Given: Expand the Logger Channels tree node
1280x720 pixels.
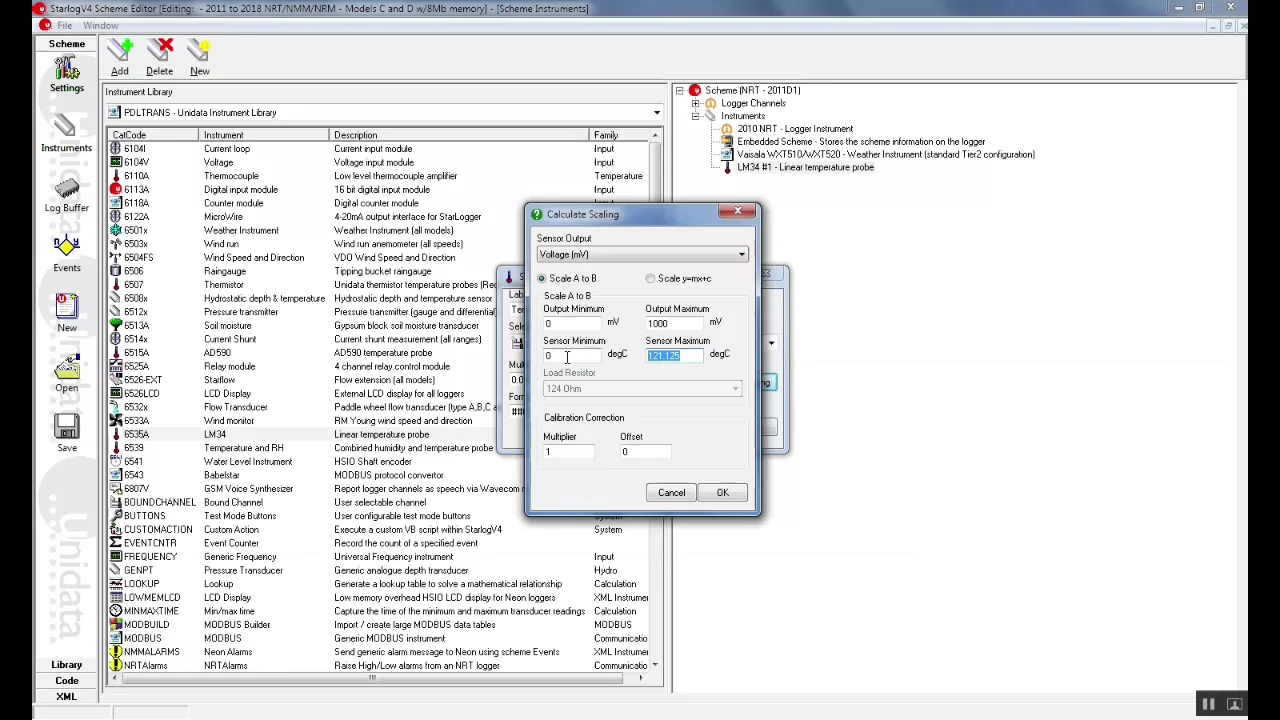Looking at the screenshot, I should point(696,103).
